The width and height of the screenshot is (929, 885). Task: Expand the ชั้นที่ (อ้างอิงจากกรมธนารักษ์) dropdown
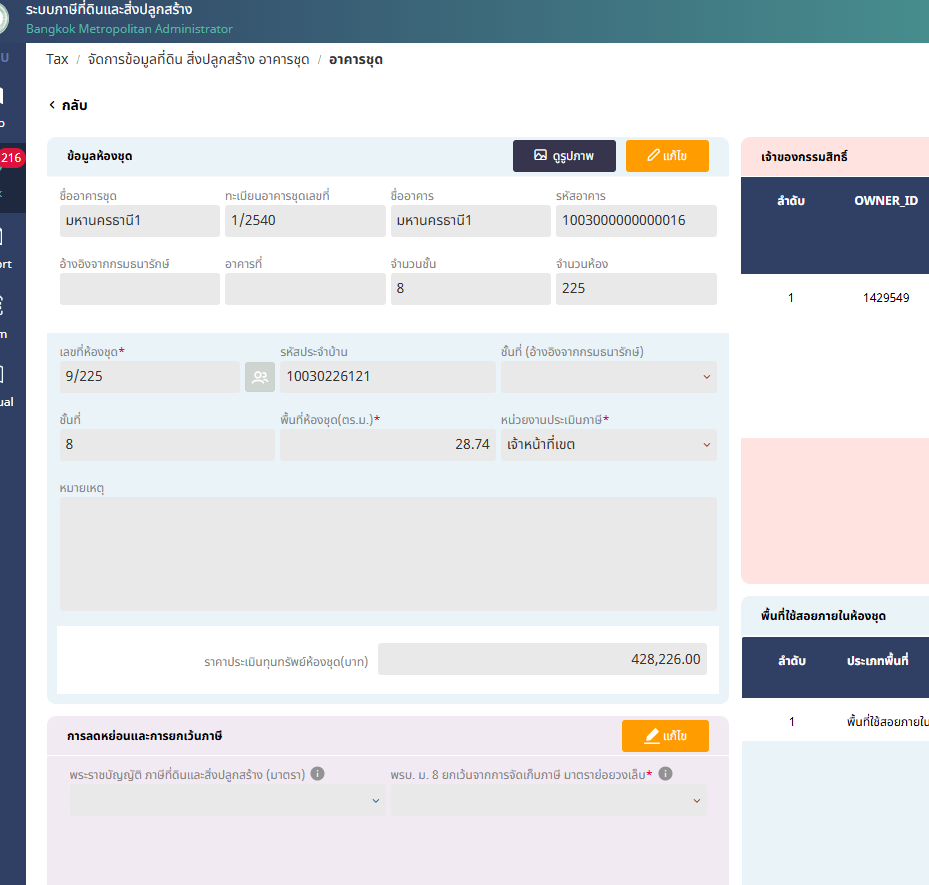coord(608,377)
